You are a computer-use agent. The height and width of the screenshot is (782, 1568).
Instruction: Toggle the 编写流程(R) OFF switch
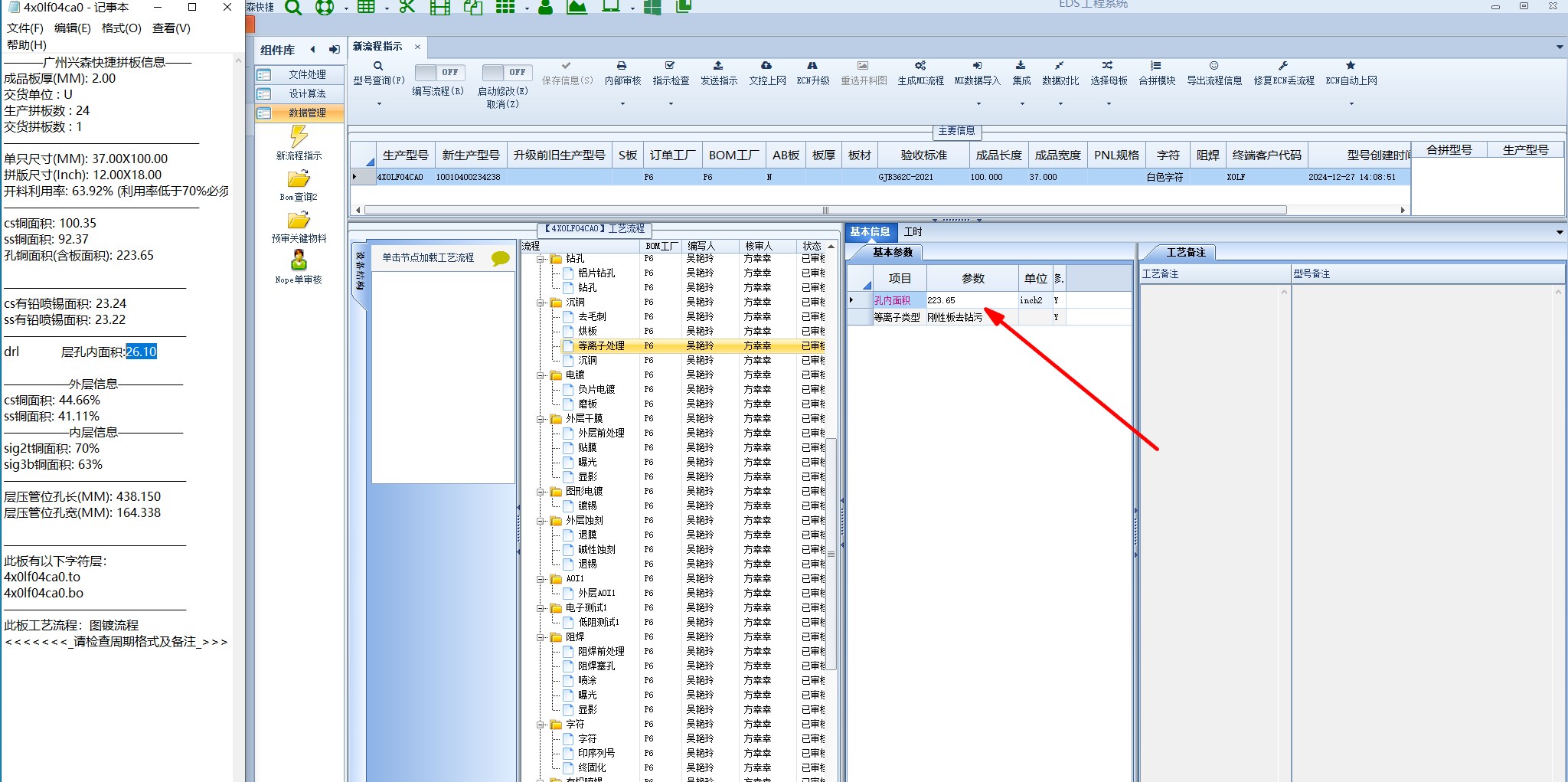click(x=439, y=72)
